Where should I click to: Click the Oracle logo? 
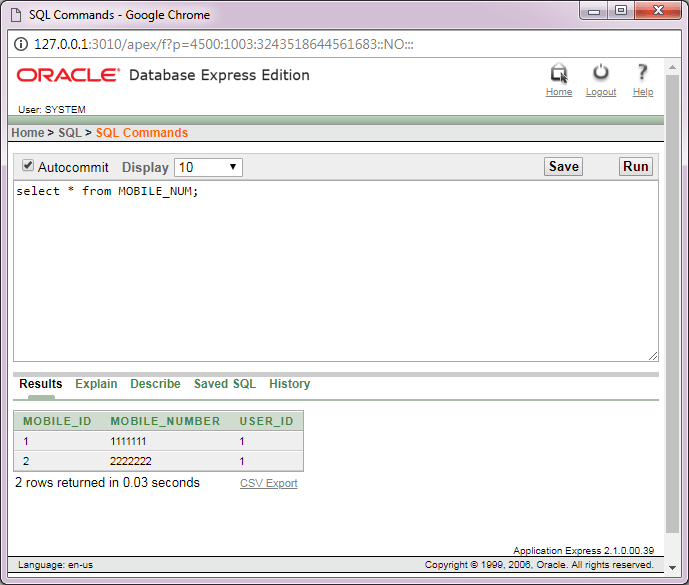68,75
